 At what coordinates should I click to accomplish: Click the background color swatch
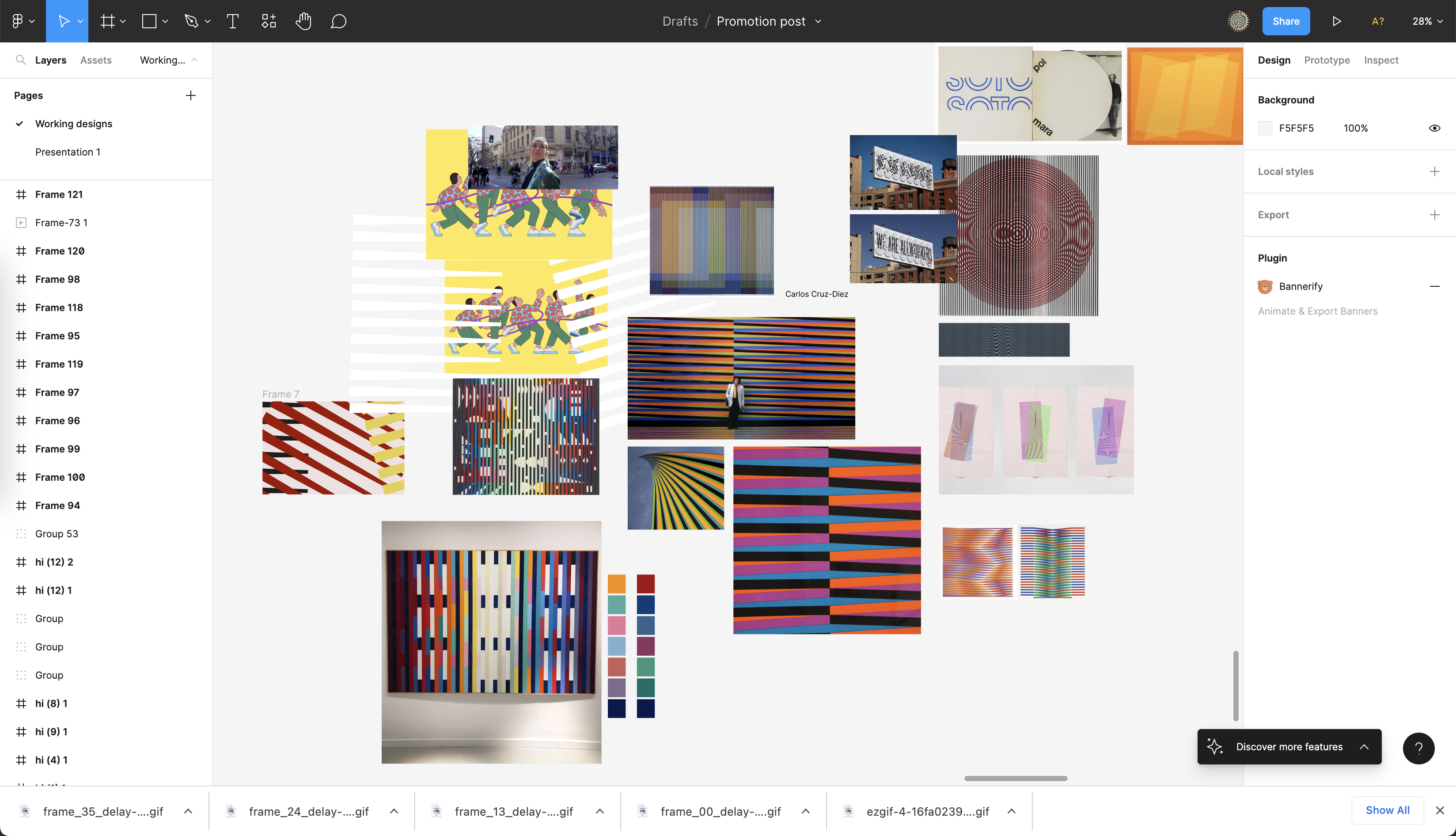pos(1265,128)
